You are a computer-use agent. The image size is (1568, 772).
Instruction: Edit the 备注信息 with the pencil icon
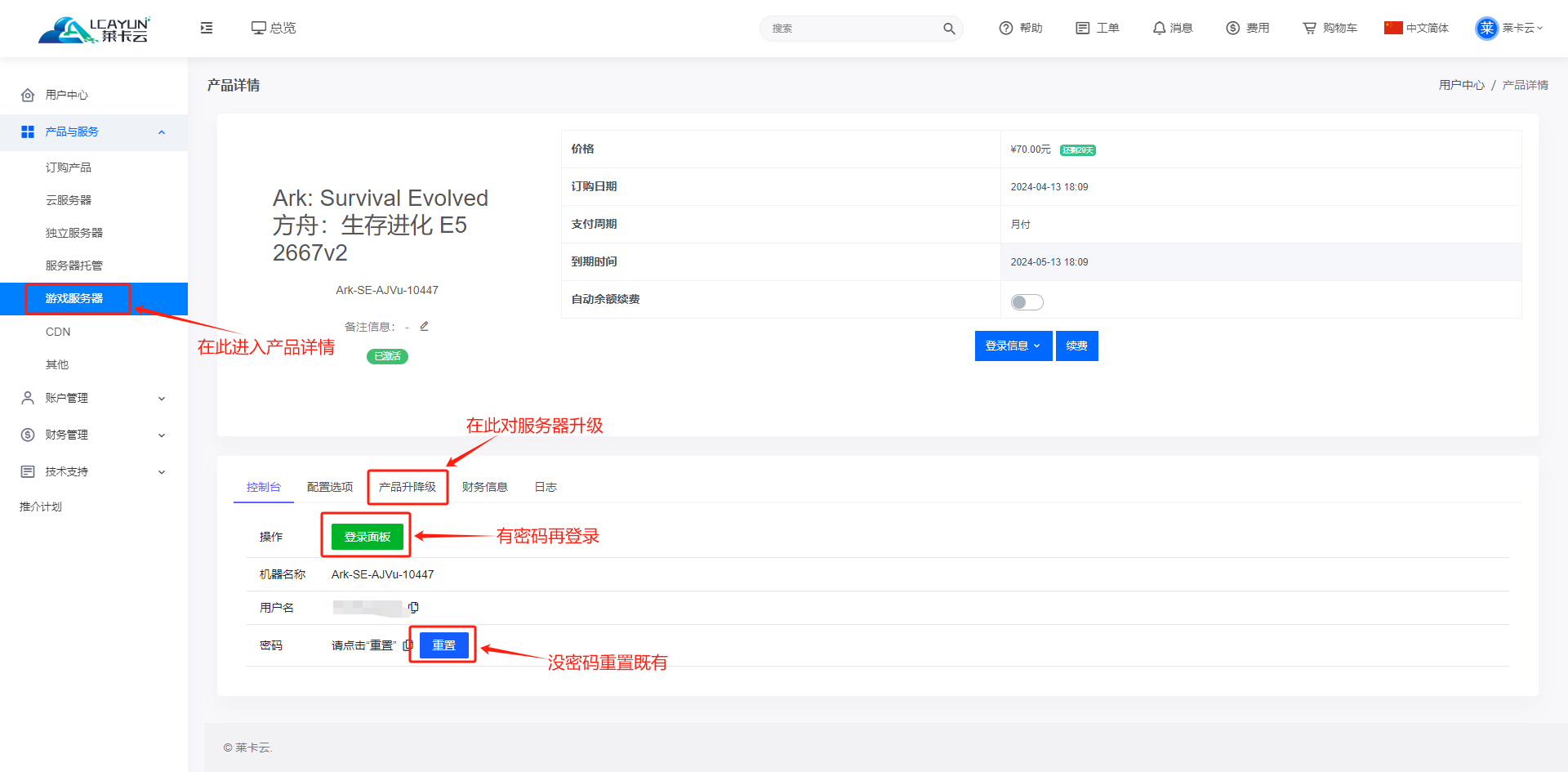[424, 326]
